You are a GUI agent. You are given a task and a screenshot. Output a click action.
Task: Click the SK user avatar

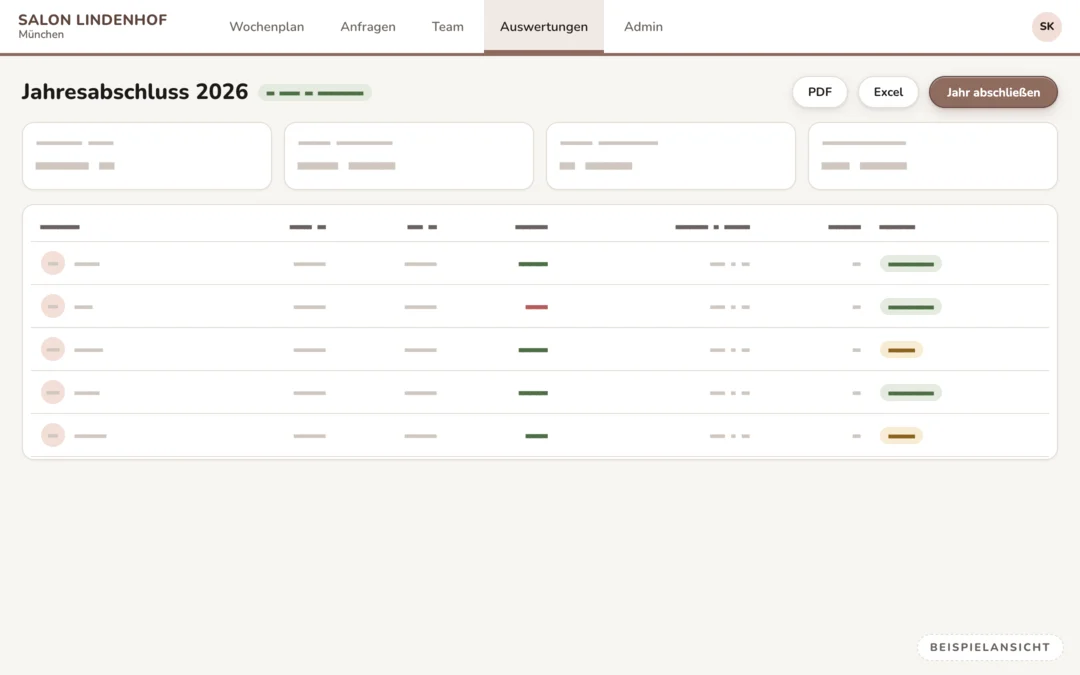[x=1046, y=27]
